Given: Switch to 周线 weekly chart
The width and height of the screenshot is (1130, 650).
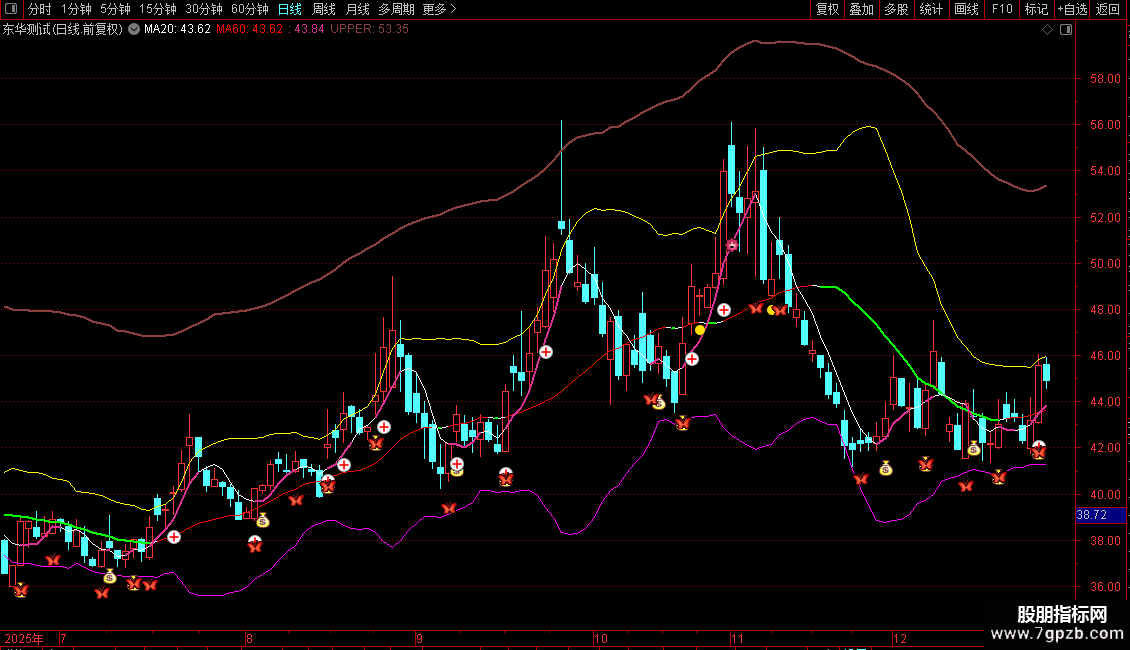Looking at the screenshot, I should point(324,9).
